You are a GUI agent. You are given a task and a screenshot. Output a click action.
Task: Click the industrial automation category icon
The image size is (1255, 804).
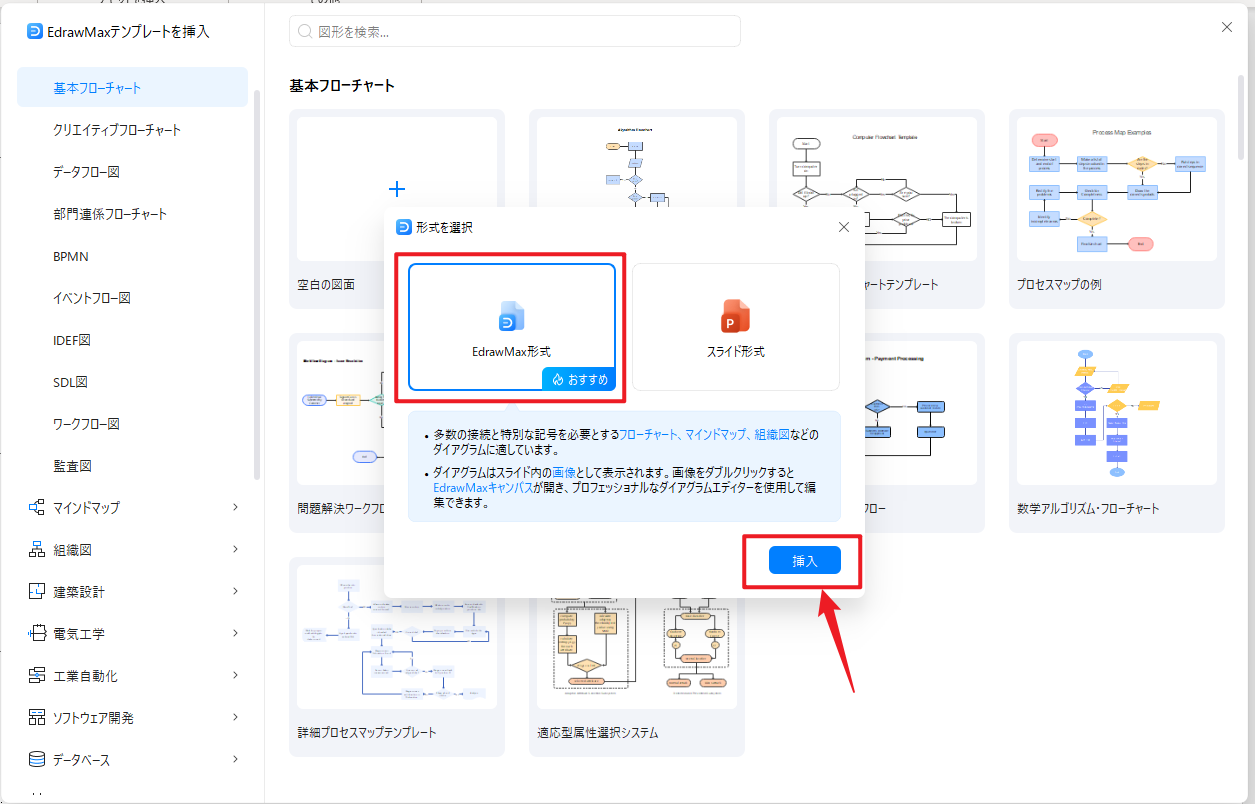pyautogui.click(x=37, y=675)
